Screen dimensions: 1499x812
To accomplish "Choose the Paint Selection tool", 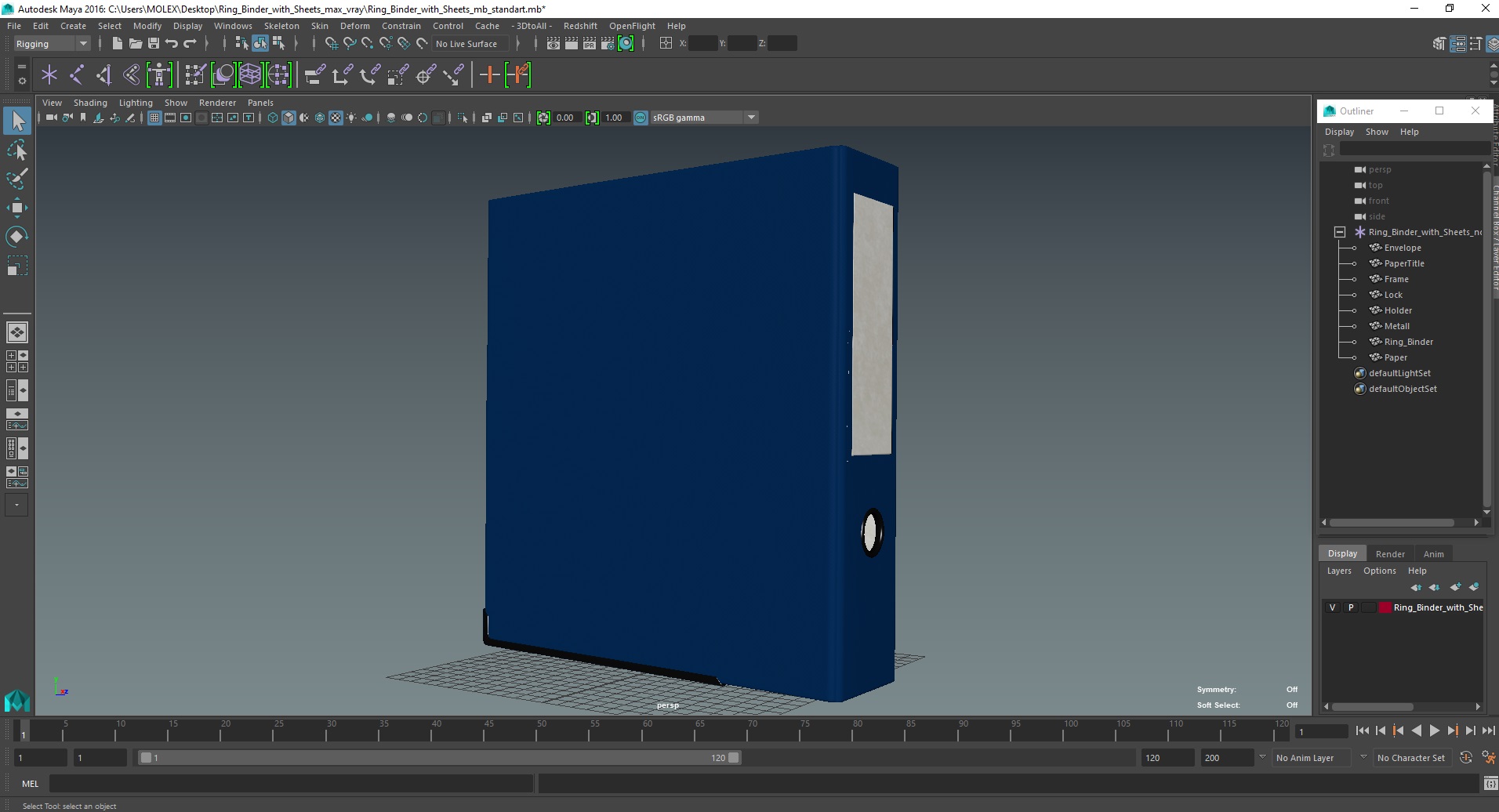I will click(x=17, y=179).
